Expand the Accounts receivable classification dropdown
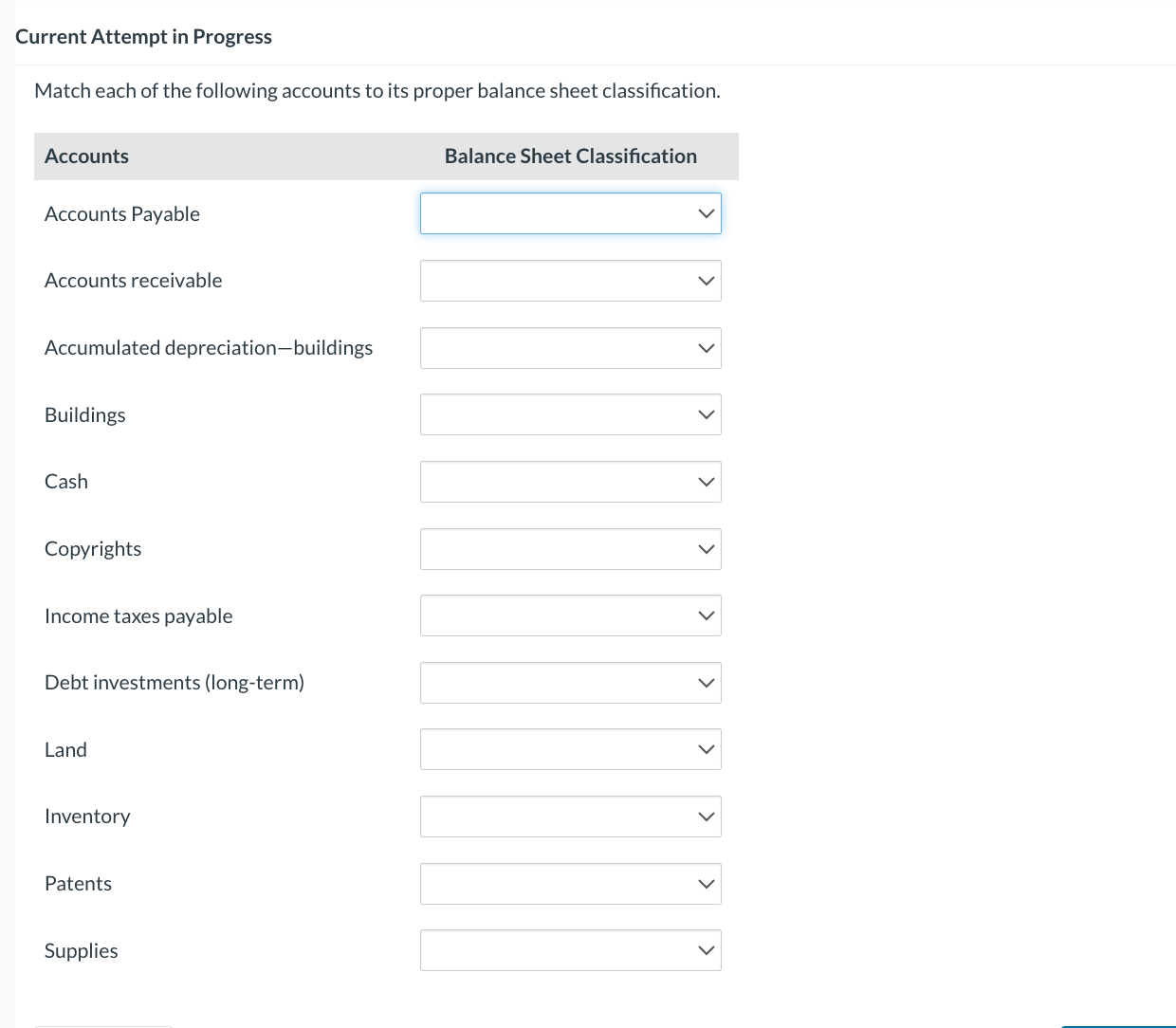 pos(570,281)
